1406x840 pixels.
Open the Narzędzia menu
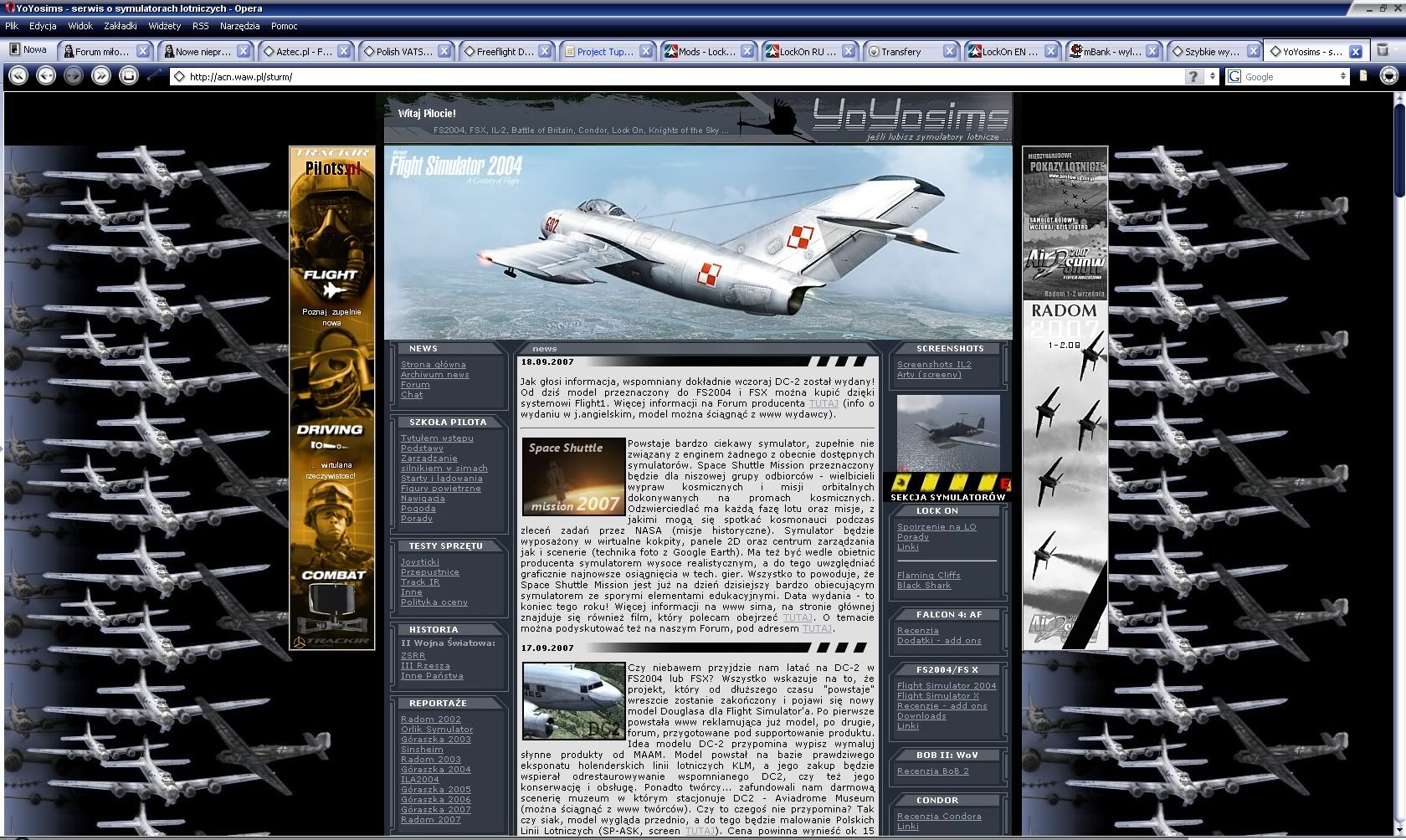tap(239, 26)
